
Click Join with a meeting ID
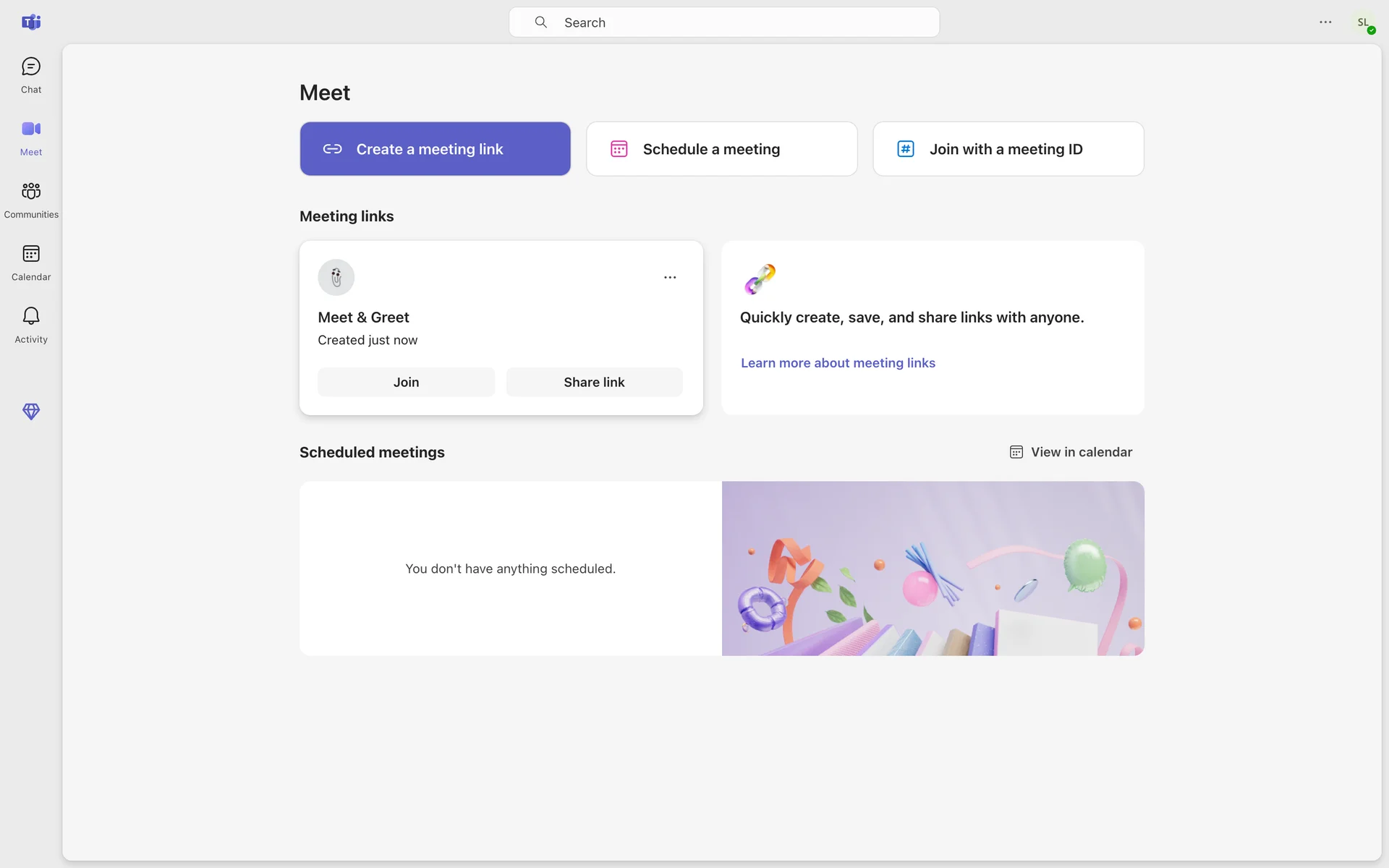pyautogui.click(x=1008, y=149)
